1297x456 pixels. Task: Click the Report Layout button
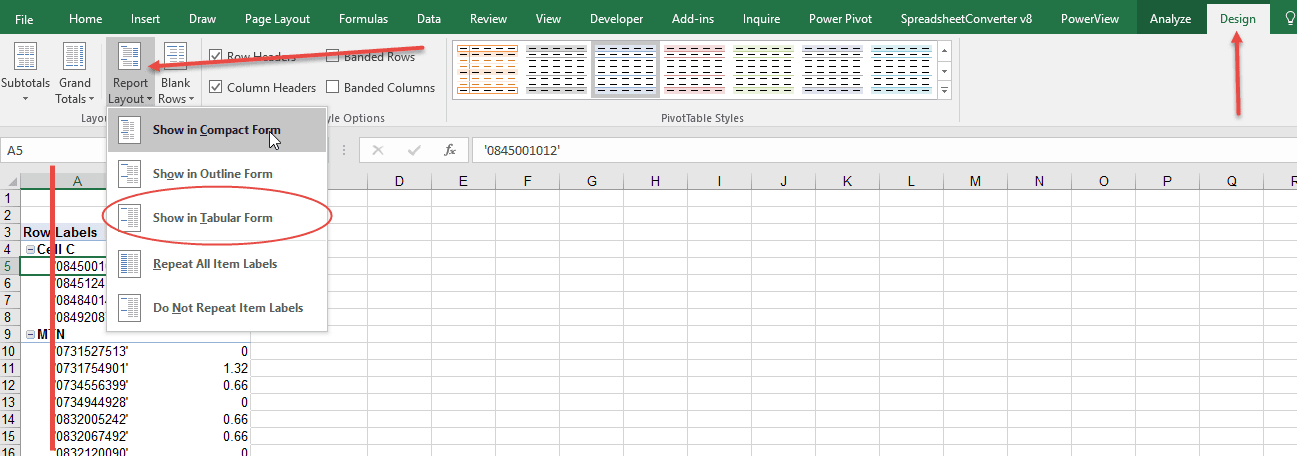(131, 73)
